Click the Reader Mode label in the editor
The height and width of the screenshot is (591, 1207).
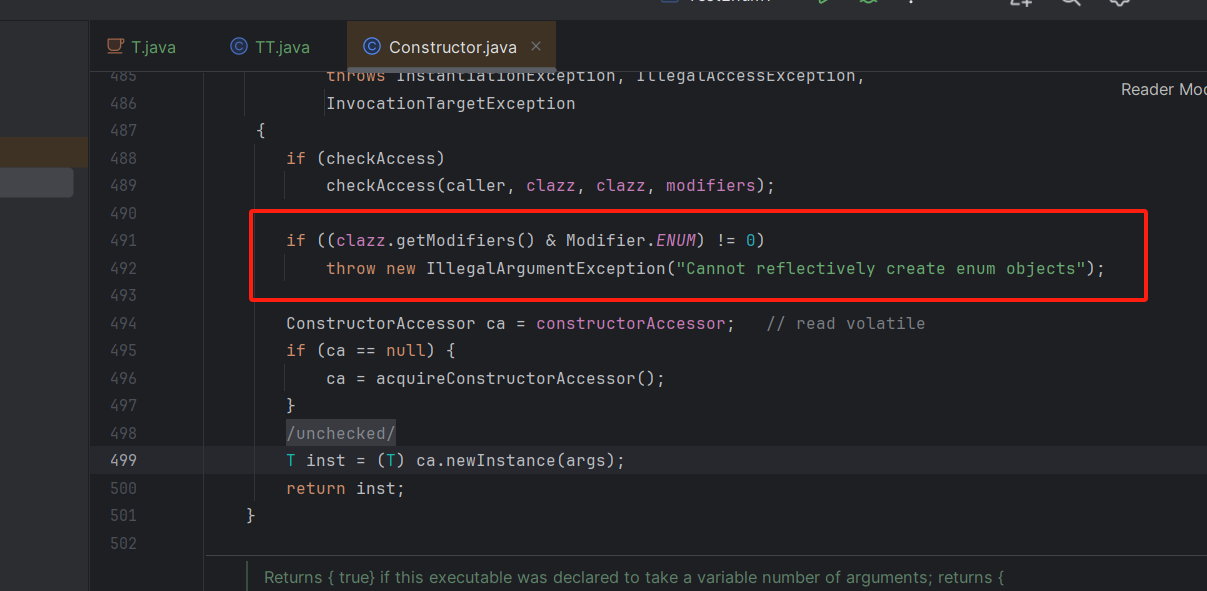click(x=1163, y=90)
